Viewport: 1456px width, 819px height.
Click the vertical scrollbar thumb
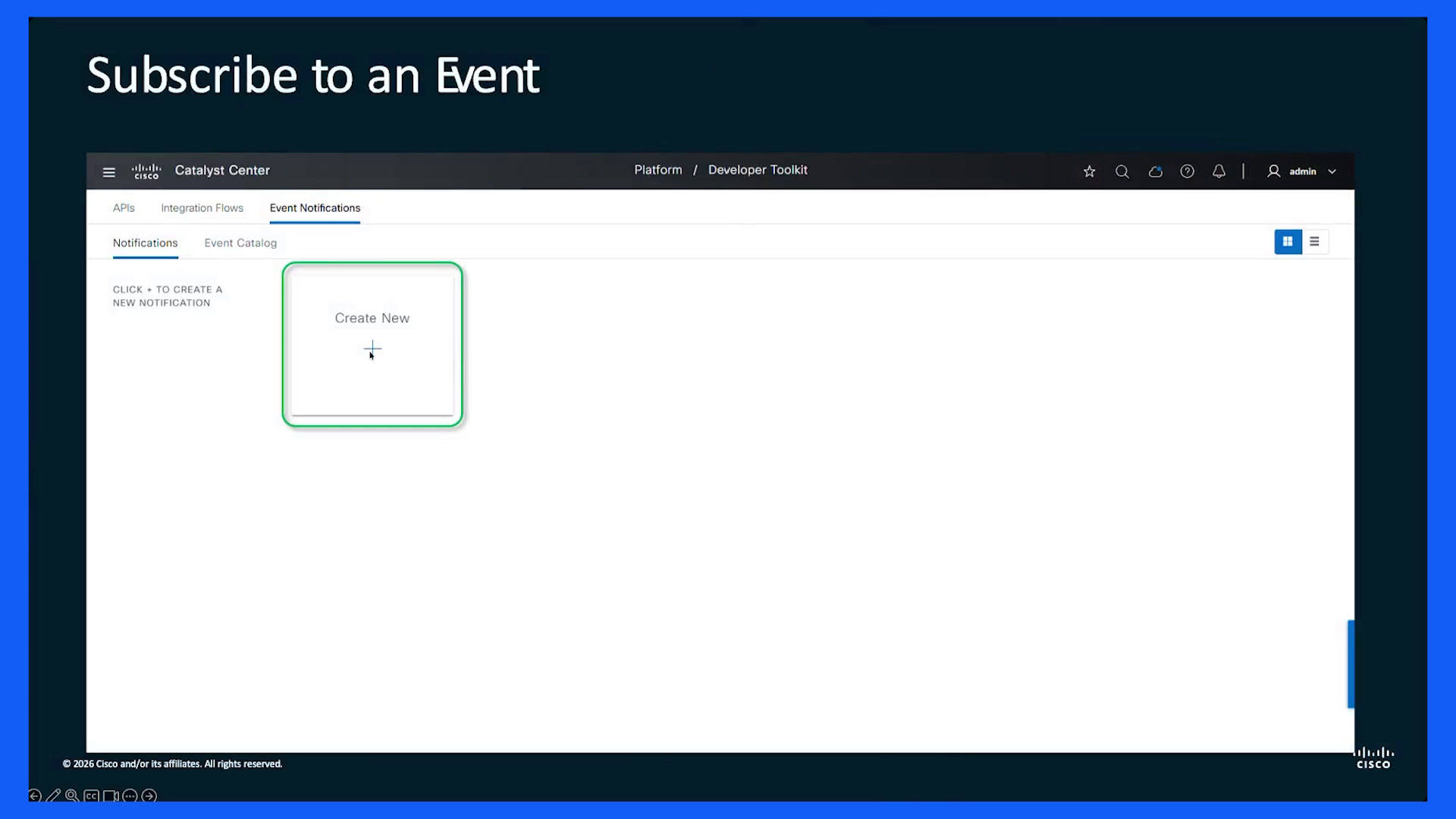point(1351,664)
